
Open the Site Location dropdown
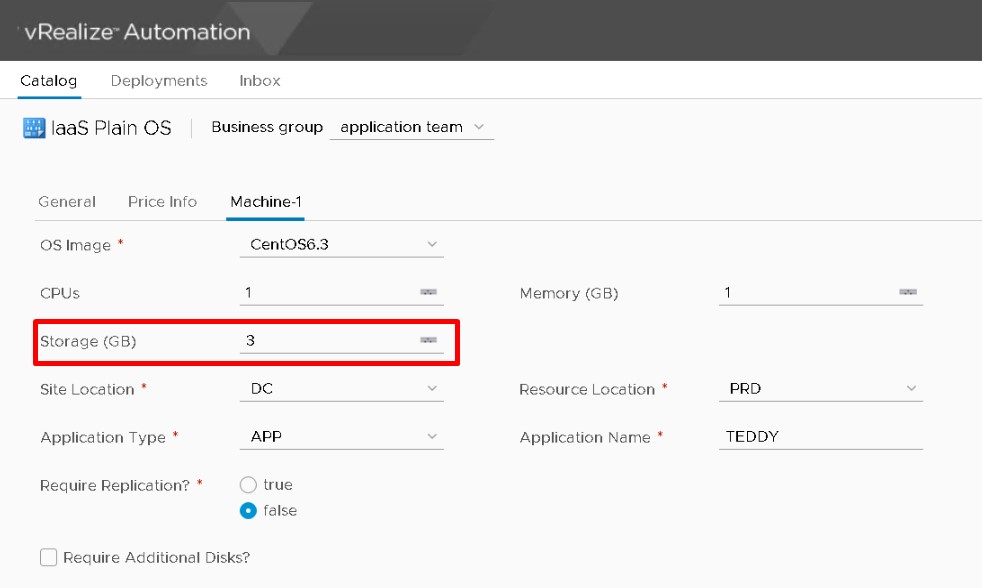[x=342, y=389]
